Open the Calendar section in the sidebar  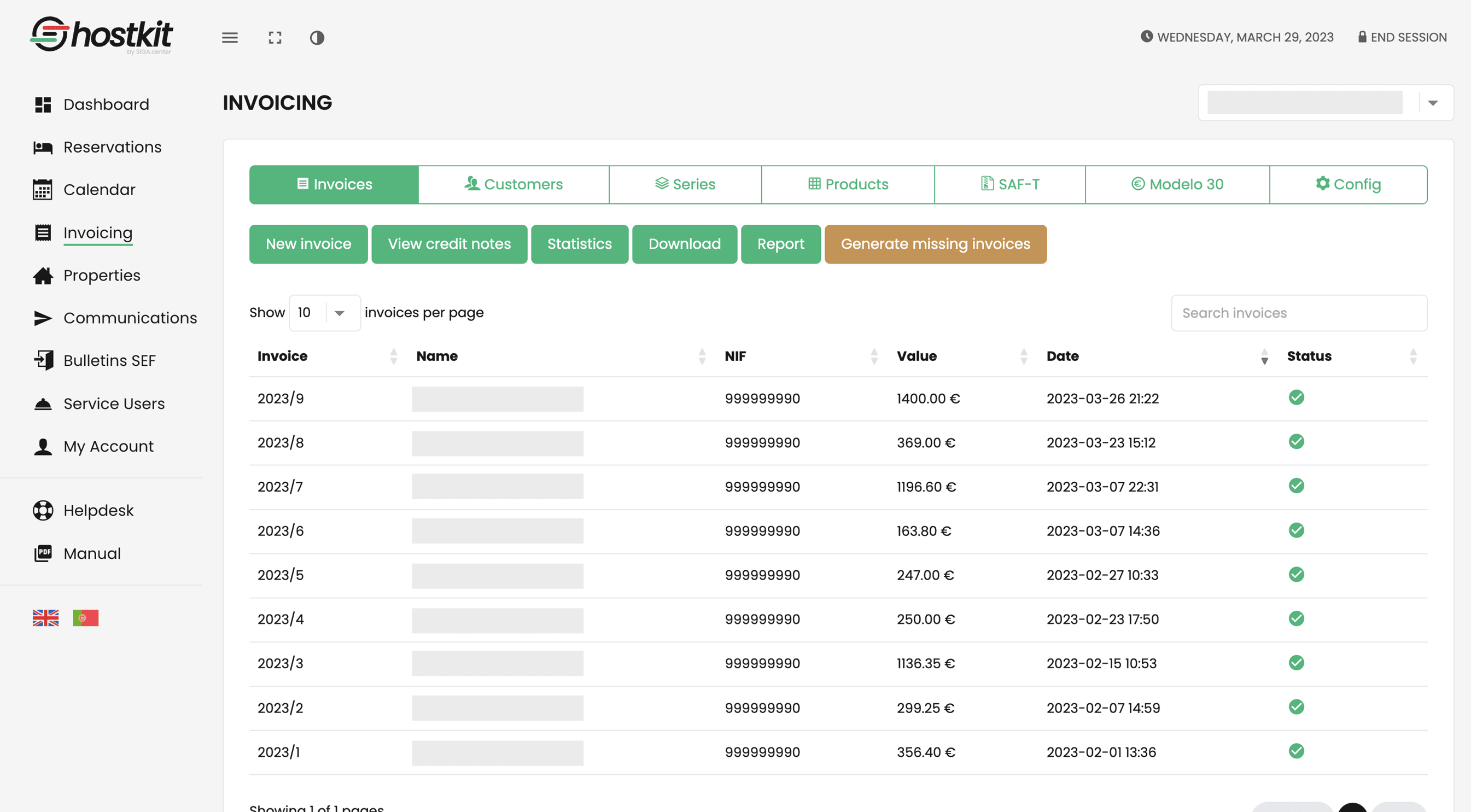coord(100,189)
